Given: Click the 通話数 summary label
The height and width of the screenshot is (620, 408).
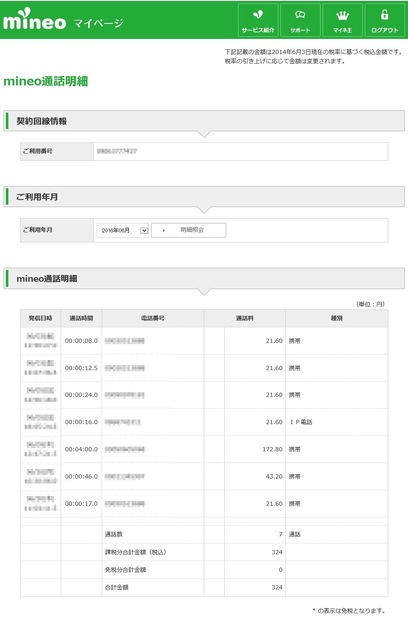Looking at the screenshot, I should (x=113, y=534).
